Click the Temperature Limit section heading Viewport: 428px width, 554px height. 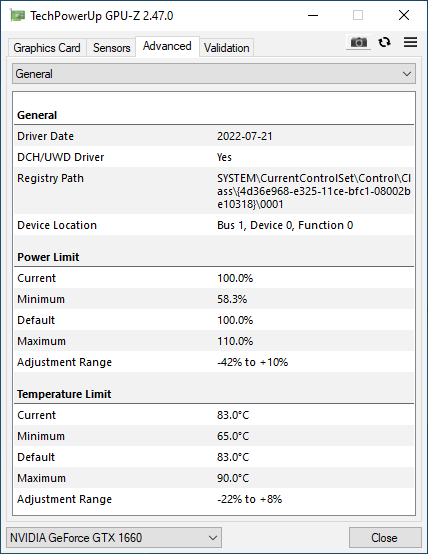(64, 394)
